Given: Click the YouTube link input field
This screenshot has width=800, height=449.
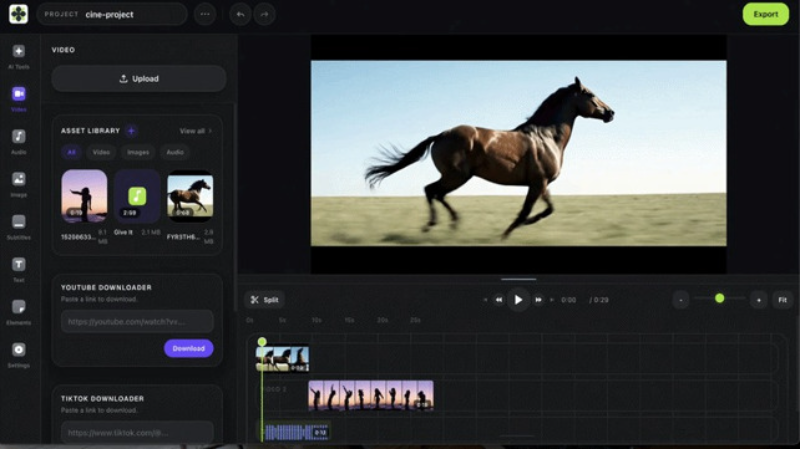Looking at the screenshot, I should point(136,322).
